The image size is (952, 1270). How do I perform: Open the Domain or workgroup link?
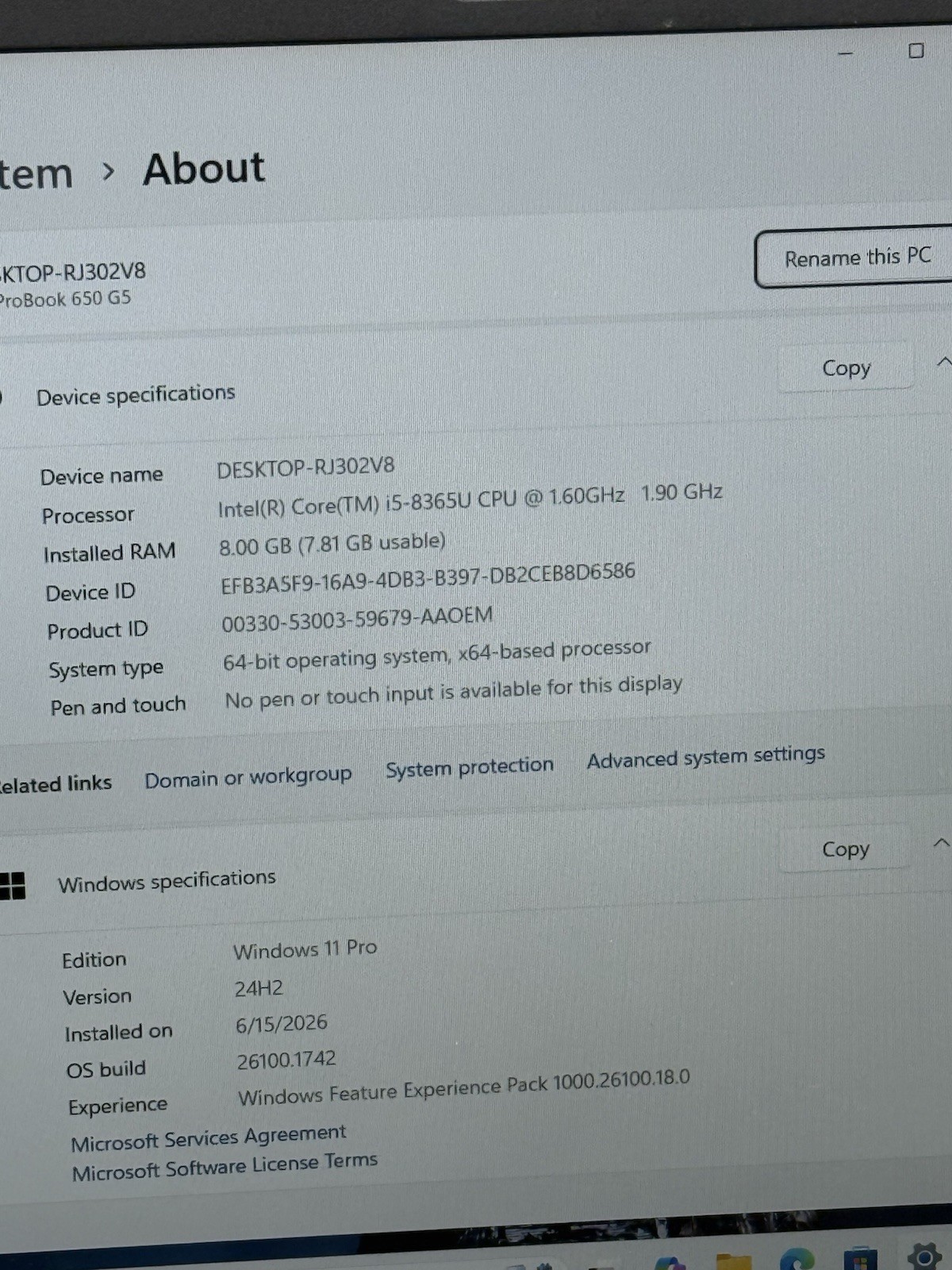(x=248, y=776)
